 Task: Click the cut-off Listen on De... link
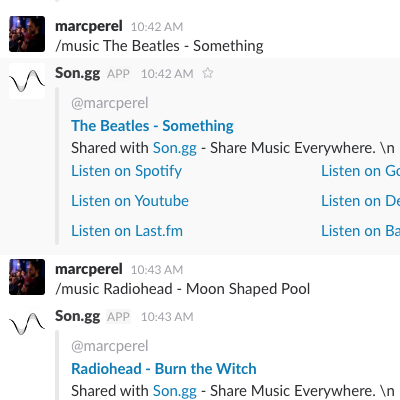[360, 201]
